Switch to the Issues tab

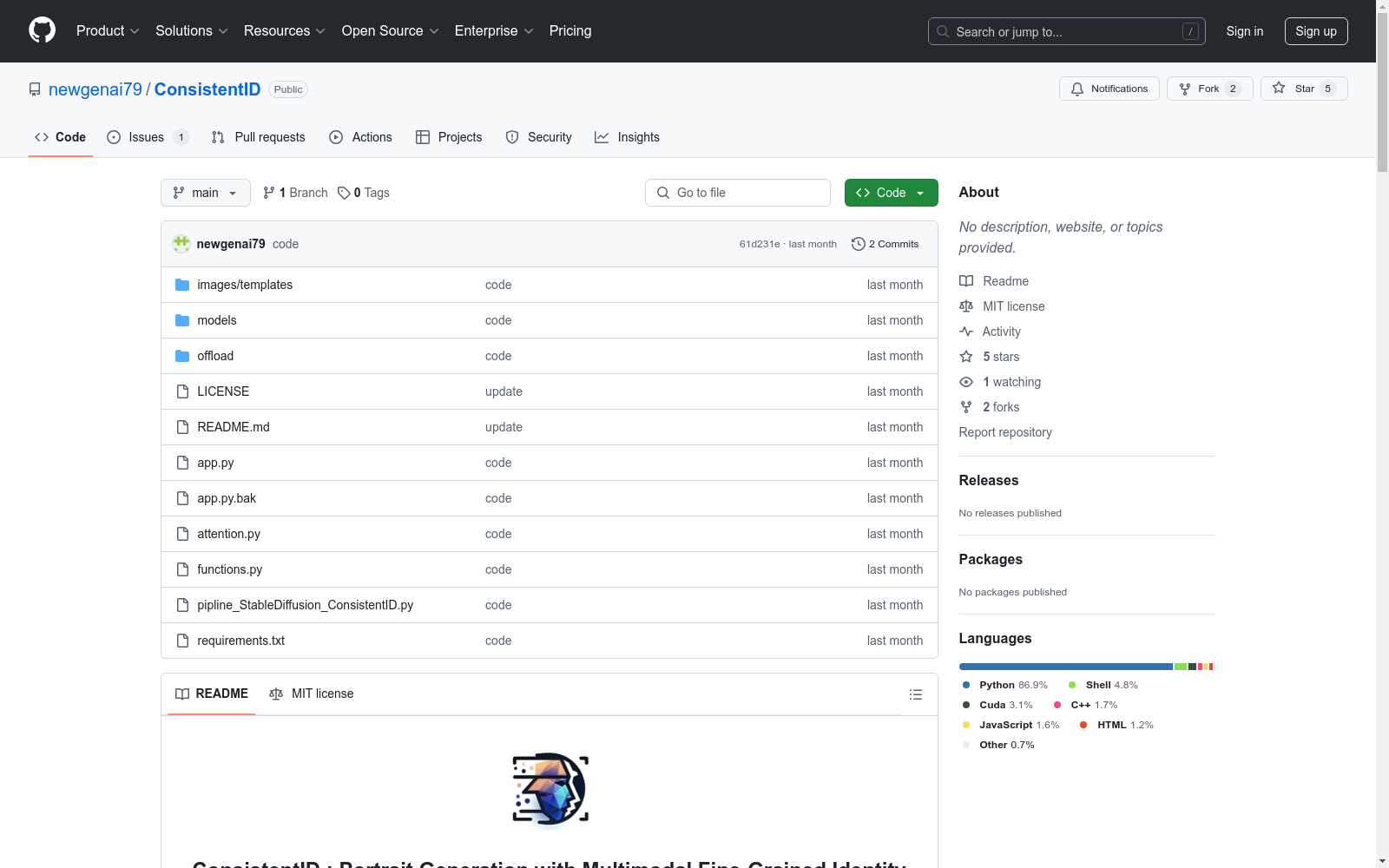148,137
